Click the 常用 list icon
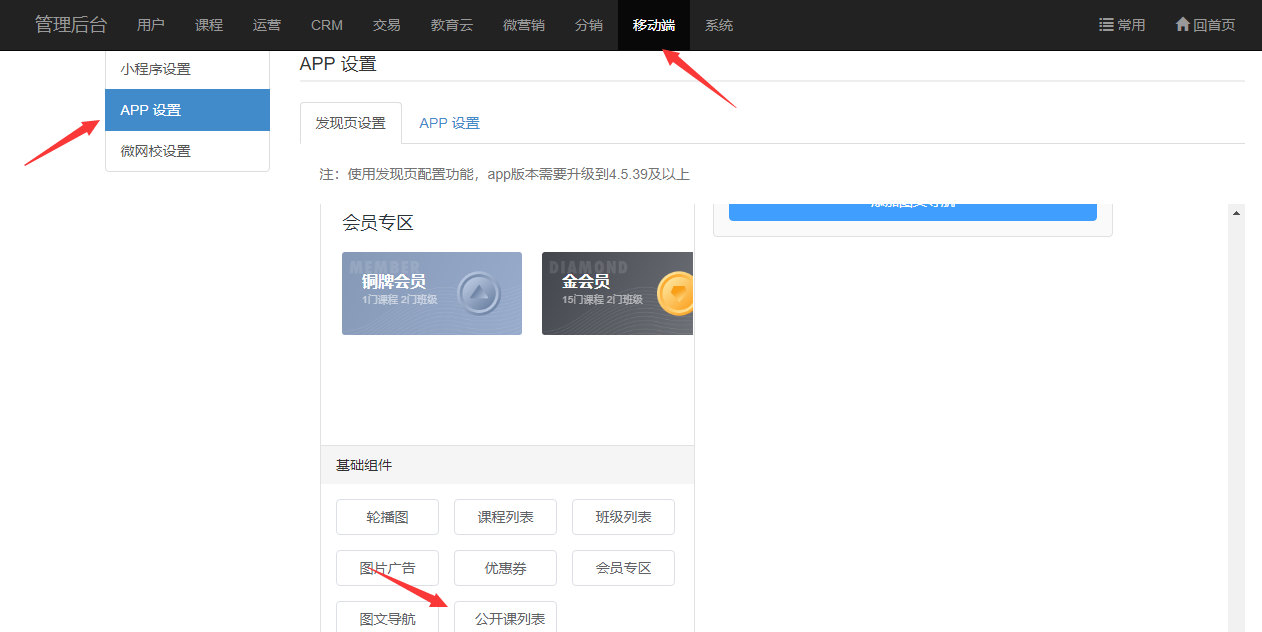 1106,25
